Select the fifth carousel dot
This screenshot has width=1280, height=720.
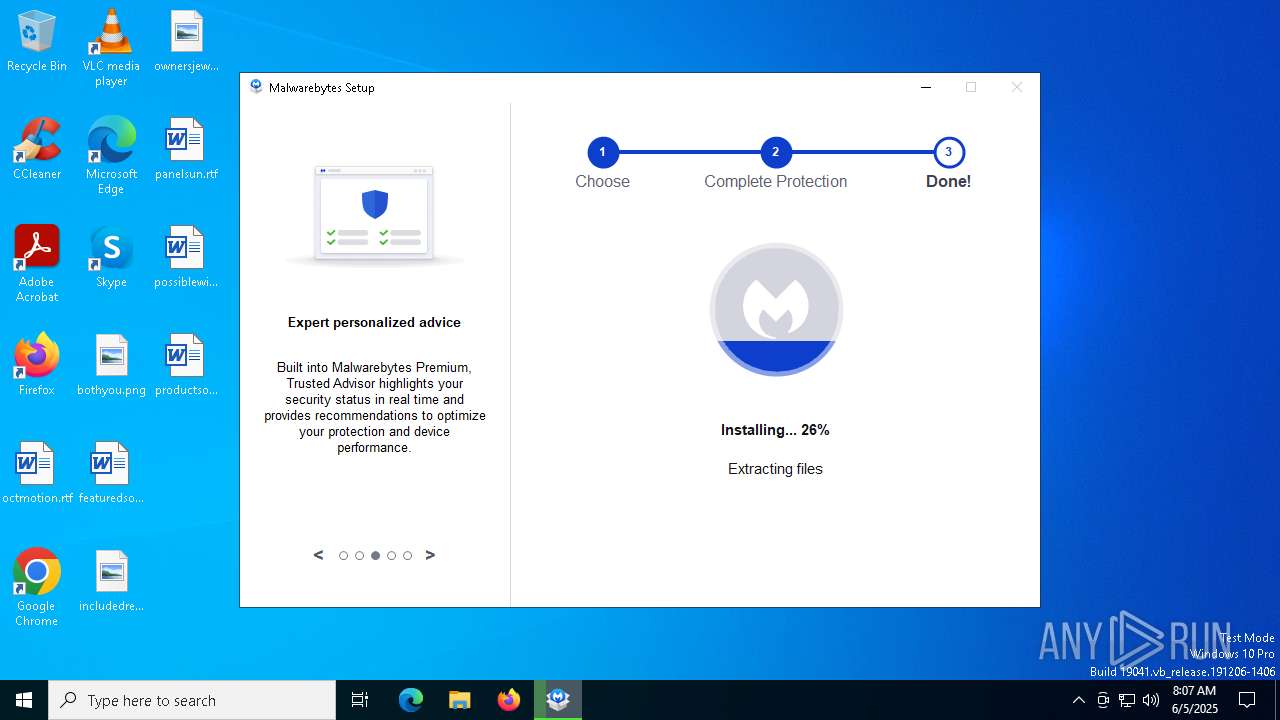pos(407,556)
